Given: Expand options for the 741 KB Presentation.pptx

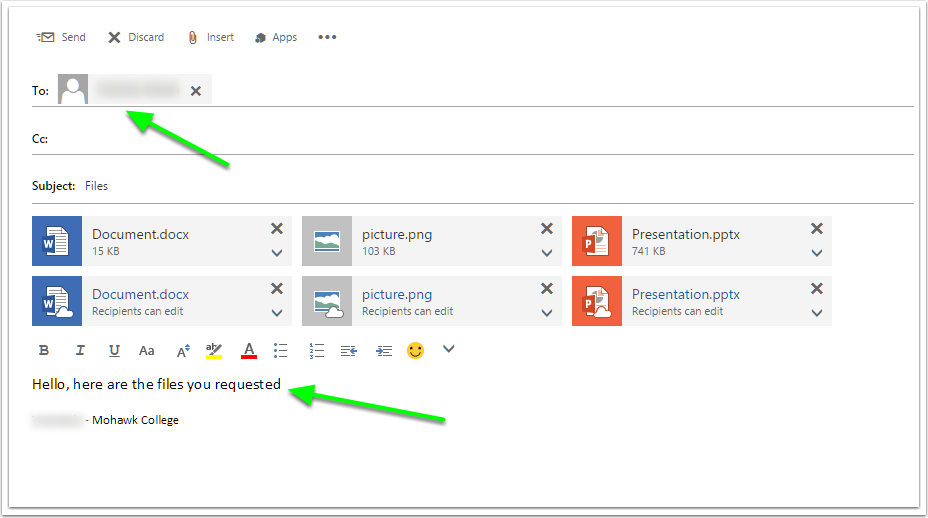Looking at the screenshot, I should tap(817, 253).
